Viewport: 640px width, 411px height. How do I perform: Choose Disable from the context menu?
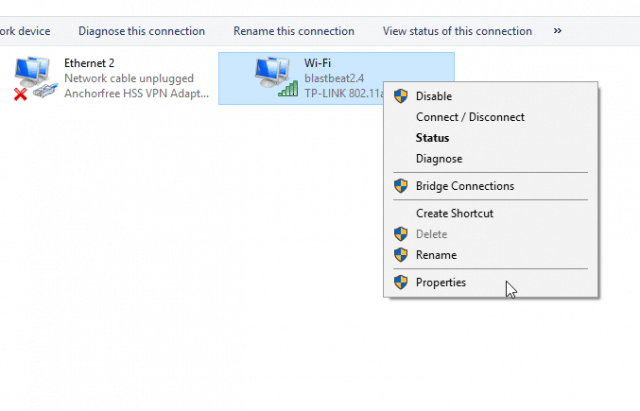(x=434, y=96)
